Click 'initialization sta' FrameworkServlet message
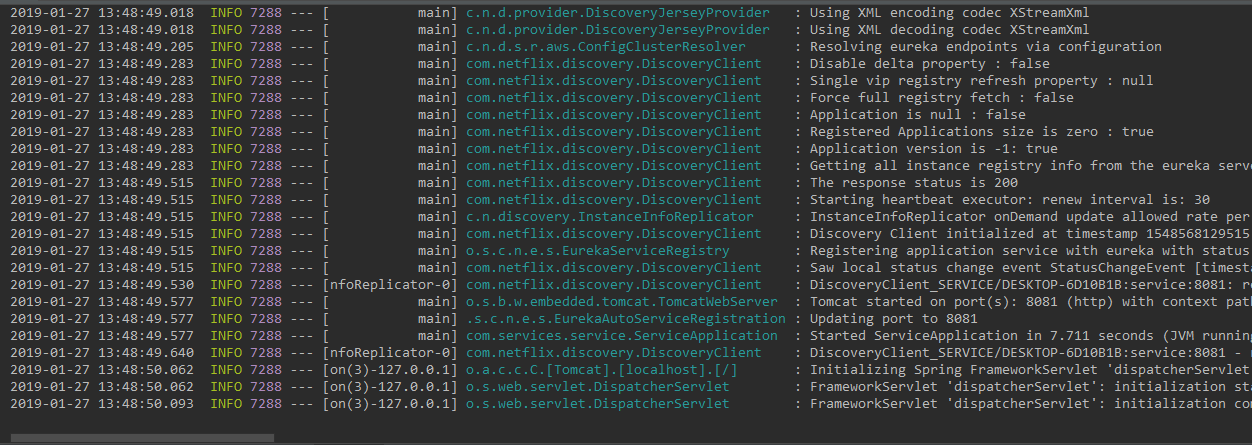Image resolution: width=1252 pixels, height=445 pixels. [x=1030, y=387]
